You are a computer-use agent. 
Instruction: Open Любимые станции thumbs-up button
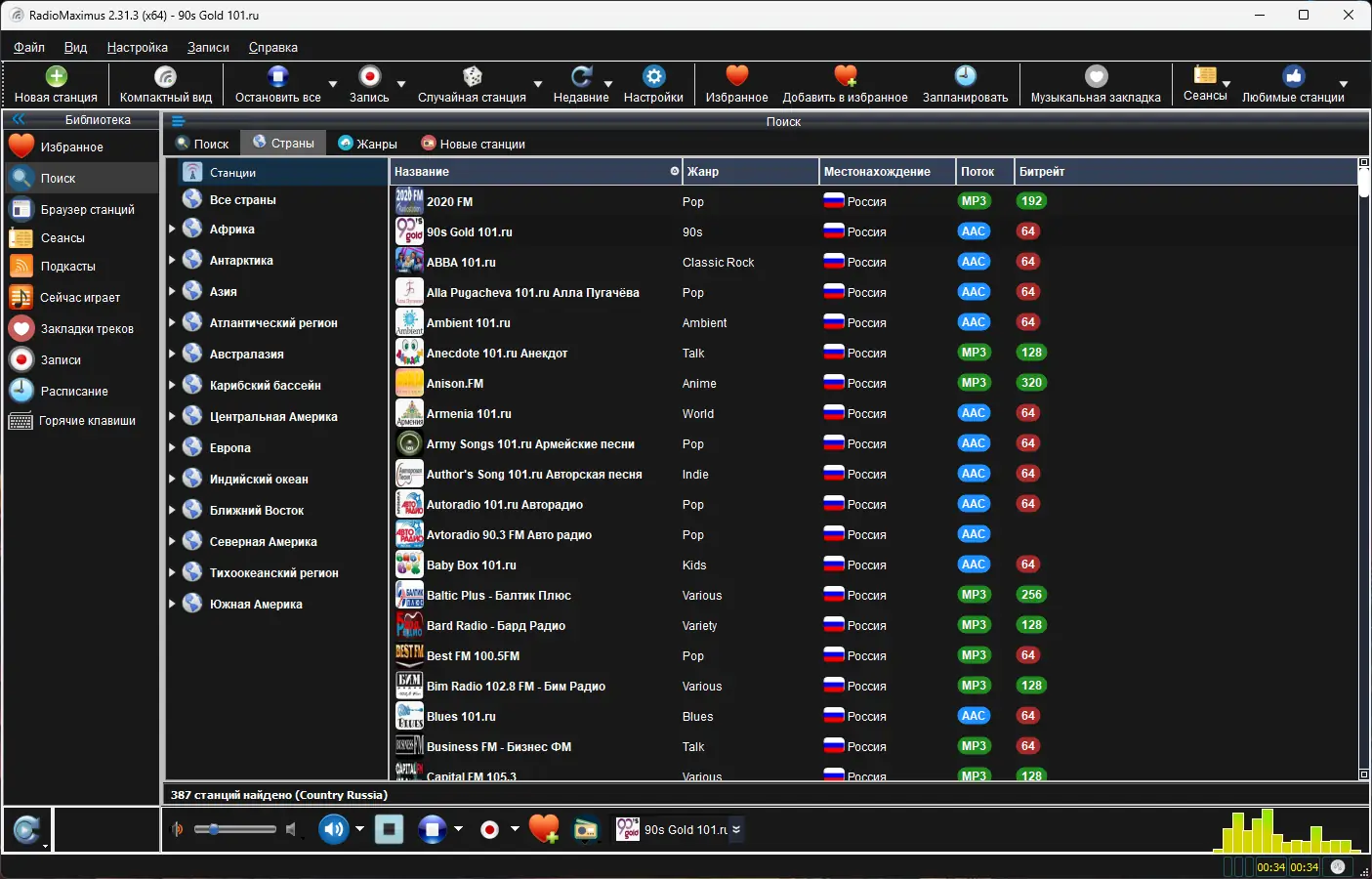(1293, 84)
